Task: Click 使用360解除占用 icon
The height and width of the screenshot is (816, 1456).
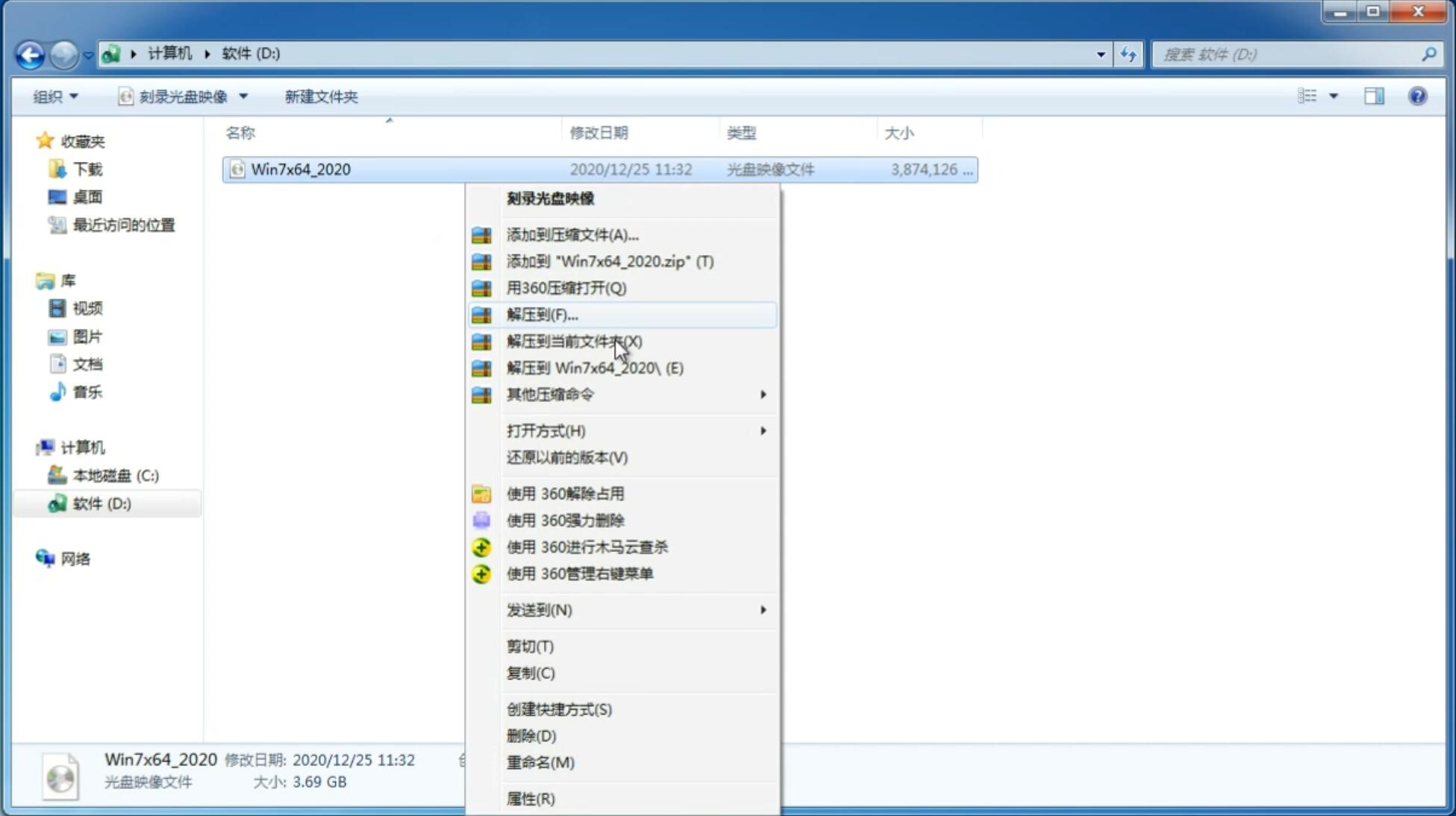Action: (481, 493)
